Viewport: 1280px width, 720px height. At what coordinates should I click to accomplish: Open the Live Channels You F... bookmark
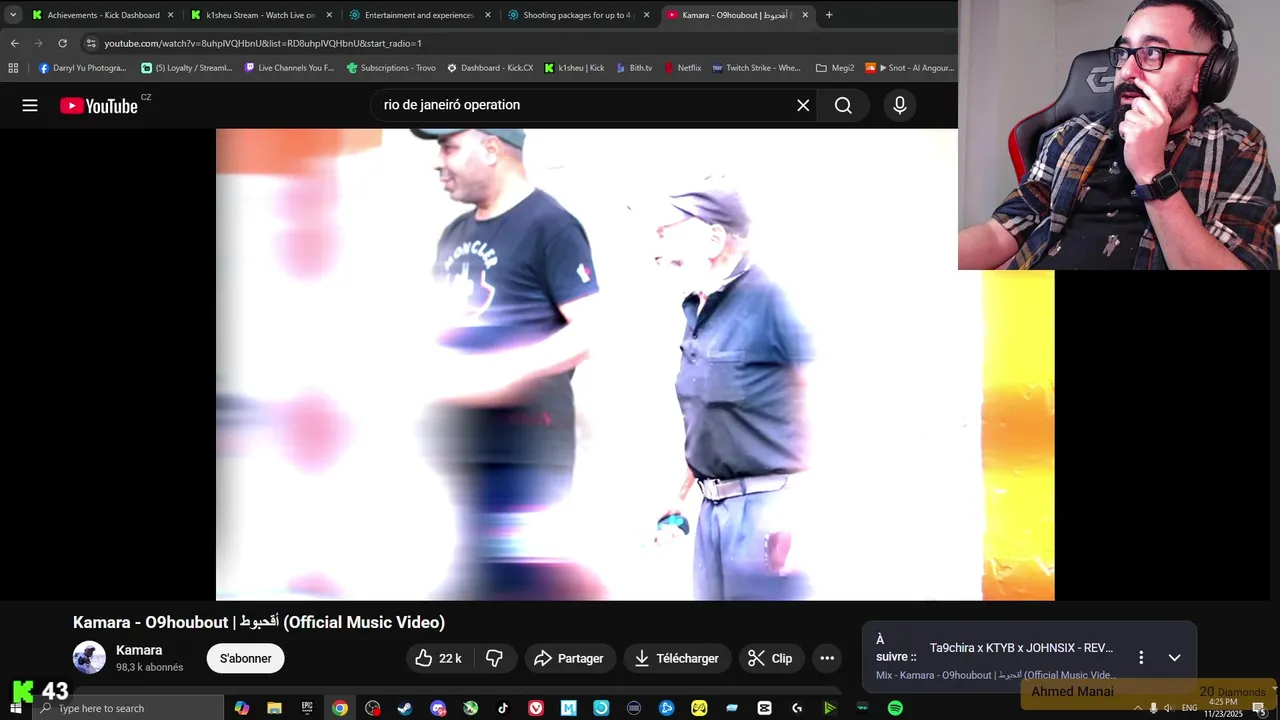(289, 68)
